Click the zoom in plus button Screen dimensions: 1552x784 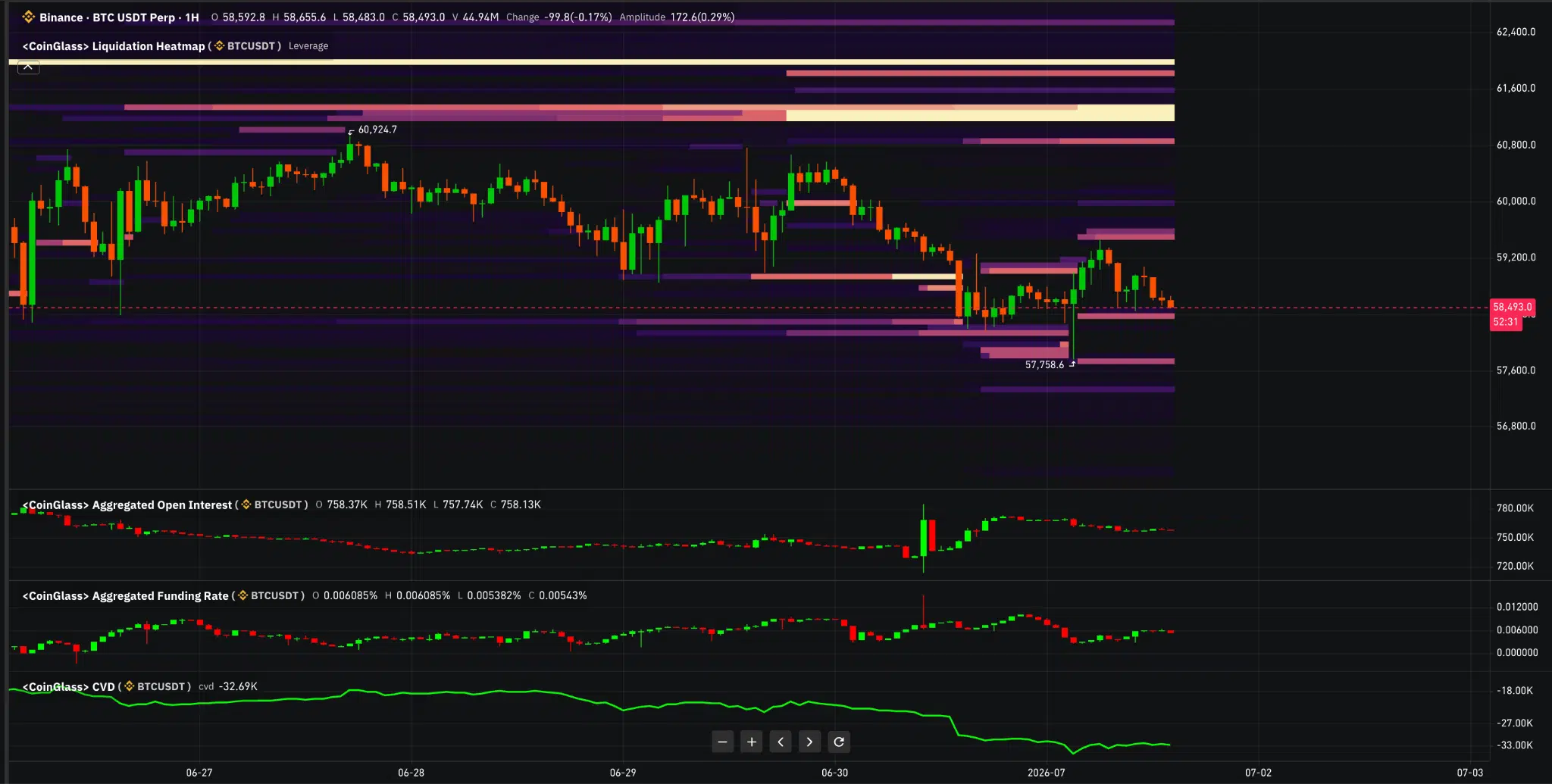[751, 742]
